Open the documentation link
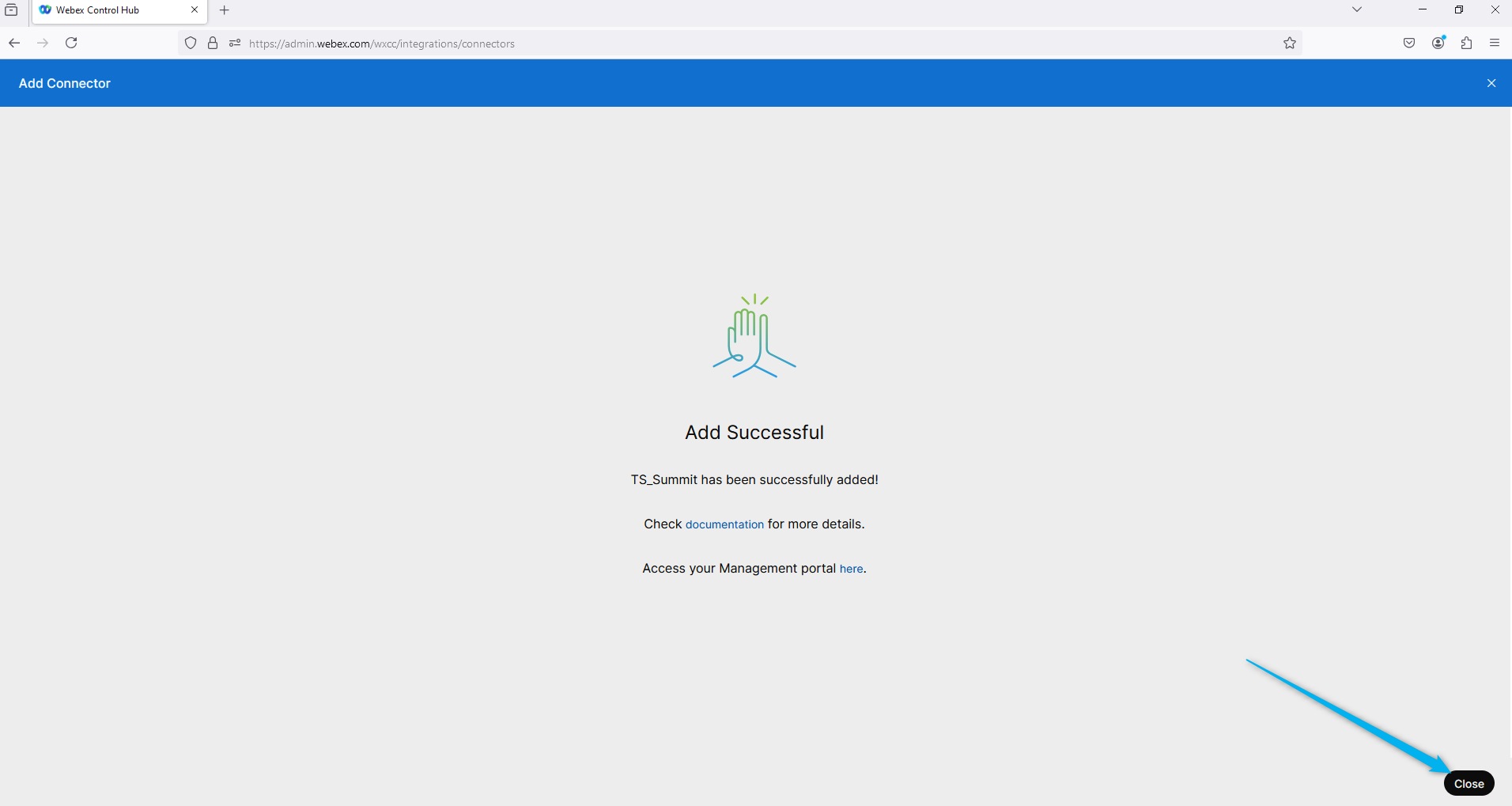This screenshot has width=1512, height=806. tap(724, 524)
